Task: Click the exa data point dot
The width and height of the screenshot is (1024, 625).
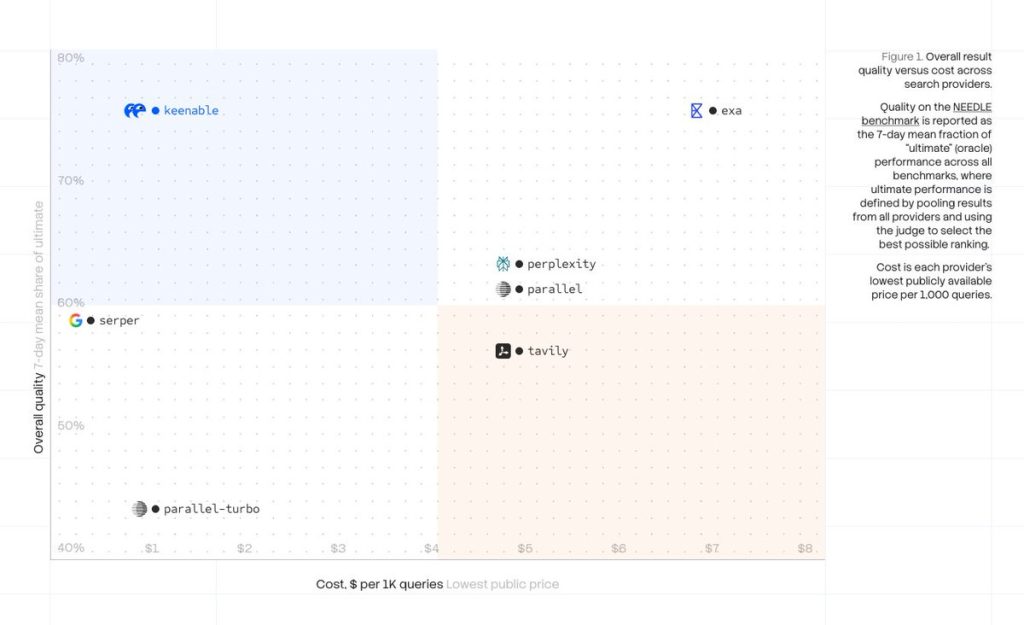Action: point(712,110)
